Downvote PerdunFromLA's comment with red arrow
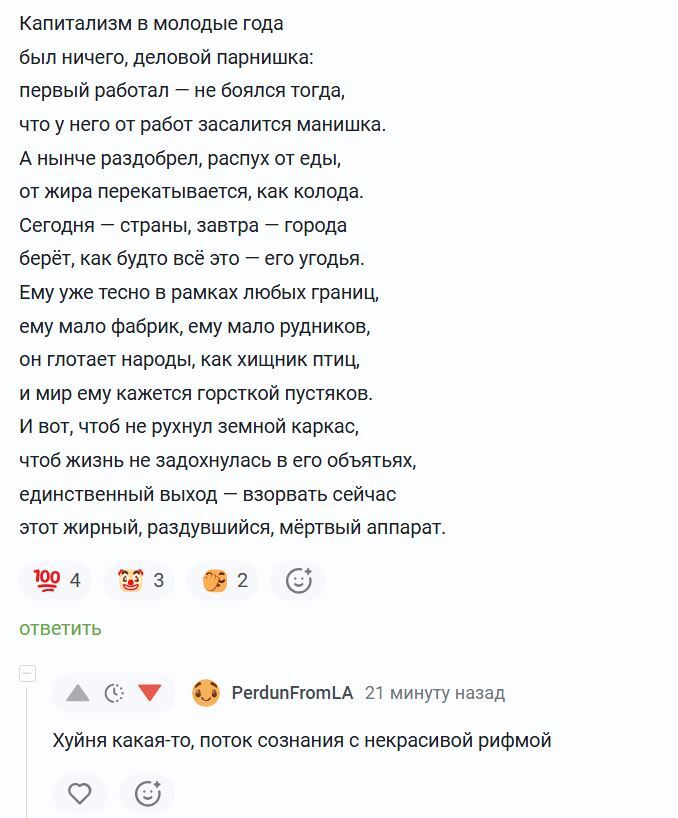 tap(150, 693)
